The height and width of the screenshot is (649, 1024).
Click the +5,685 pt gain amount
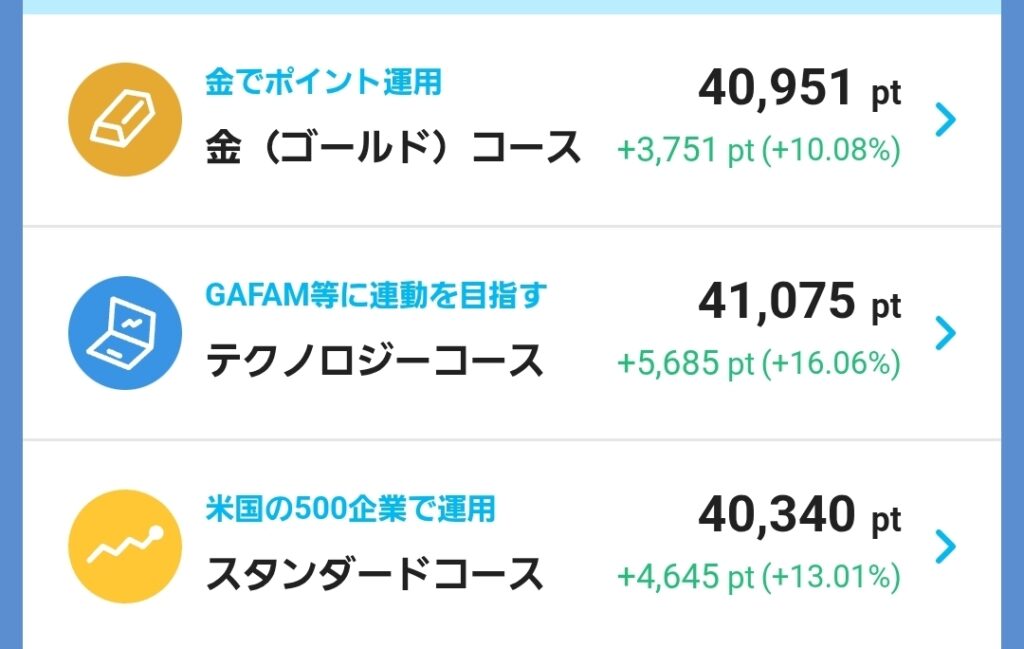point(685,363)
